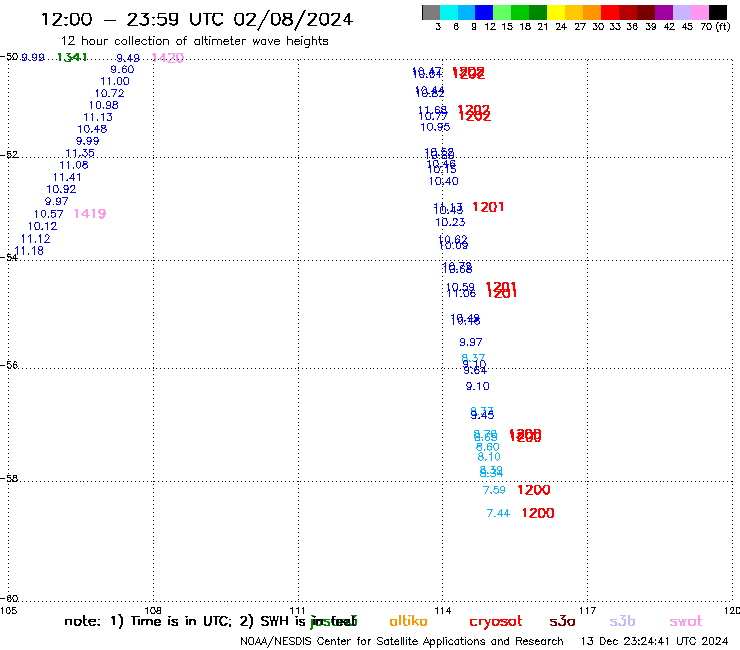Select the wave height value '9.60'
This screenshot has width=740, height=650.
click(x=122, y=69)
